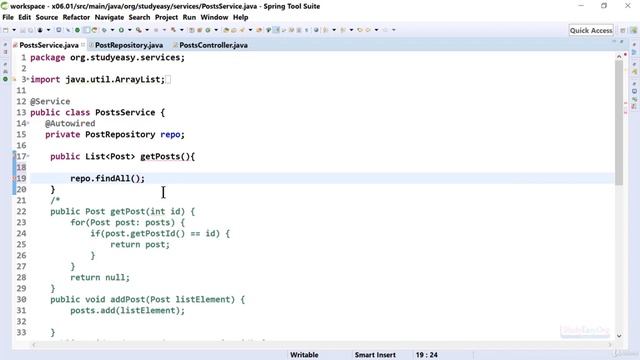Click 'return null;' on line 28
Viewport: 640px width, 360px height.
point(100,278)
